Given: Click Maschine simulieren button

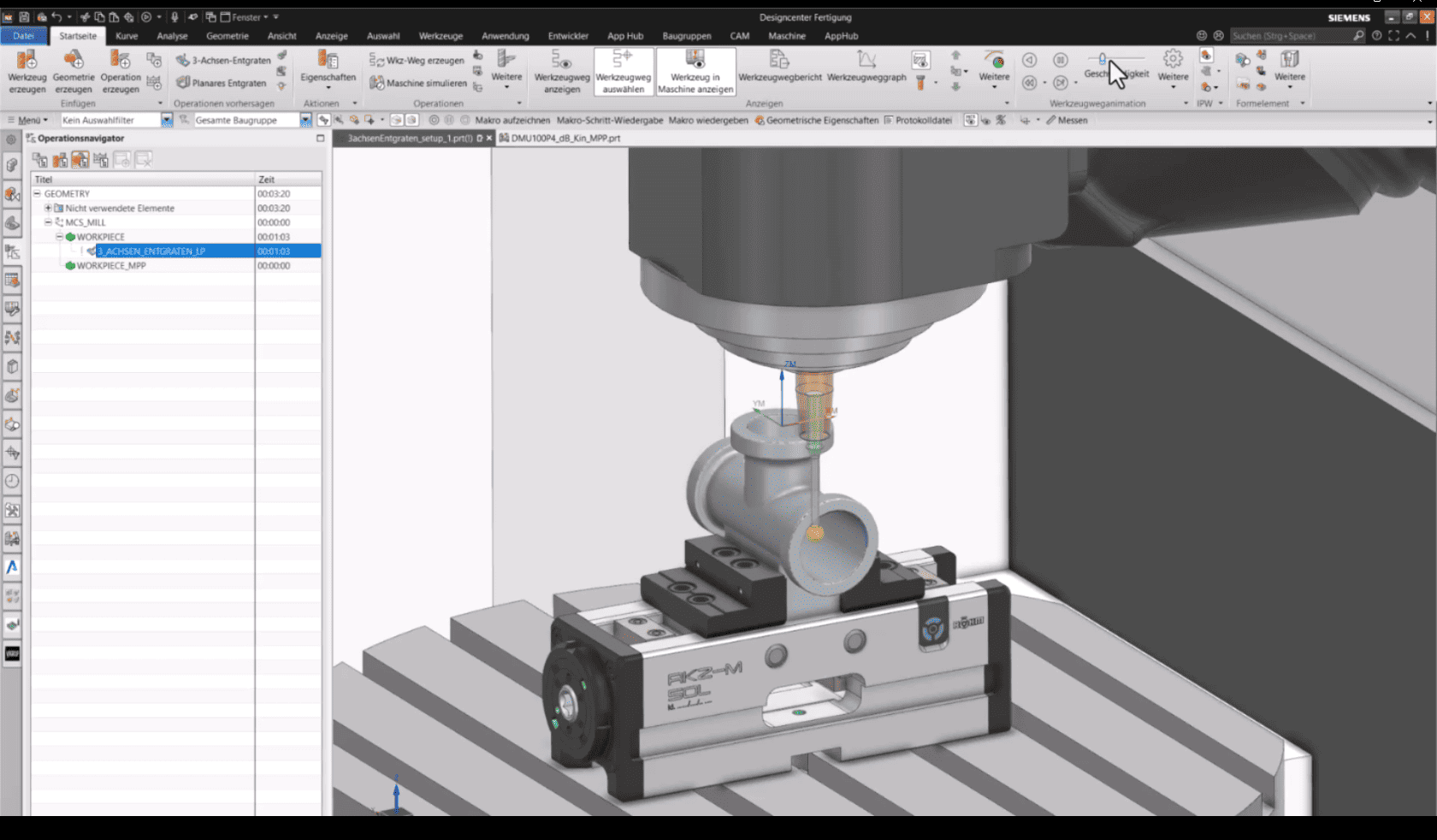Looking at the screenshot, I should point(418,83).
